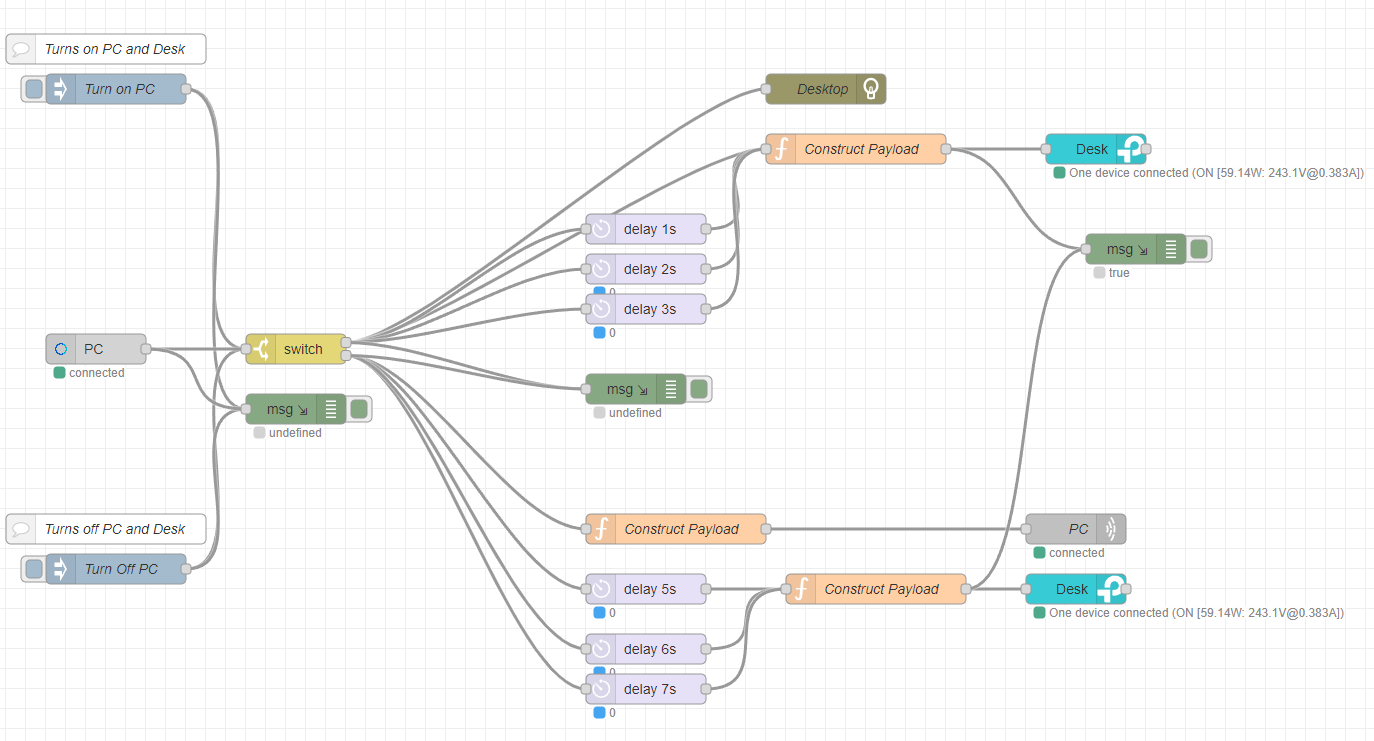Viewport: 1374px width, 741px height.
Task: Click the lower output port of switch node
Action: coord(346,355)
